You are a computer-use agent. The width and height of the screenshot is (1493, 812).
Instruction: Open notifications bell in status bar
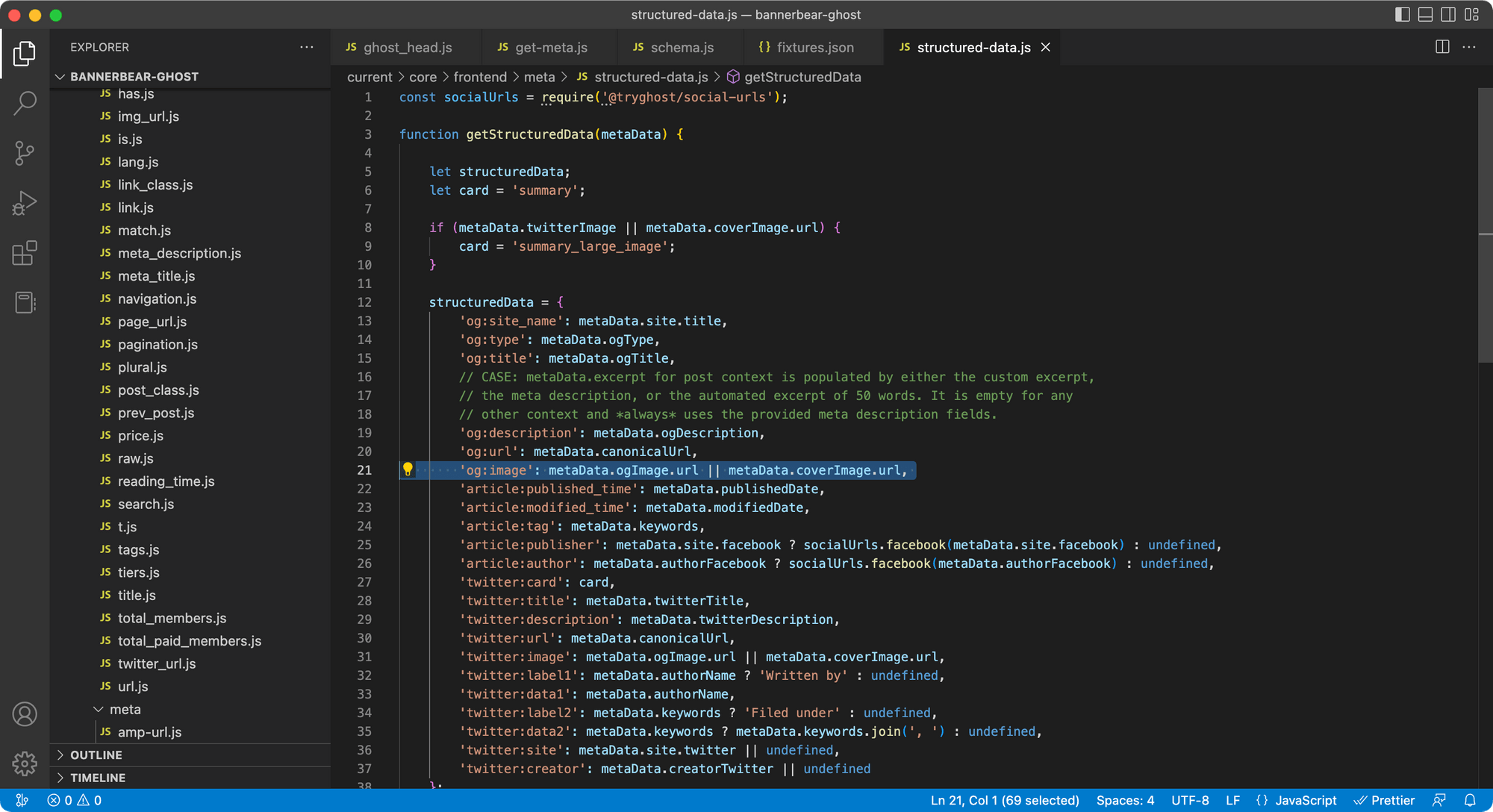[x=1470, y=800]
